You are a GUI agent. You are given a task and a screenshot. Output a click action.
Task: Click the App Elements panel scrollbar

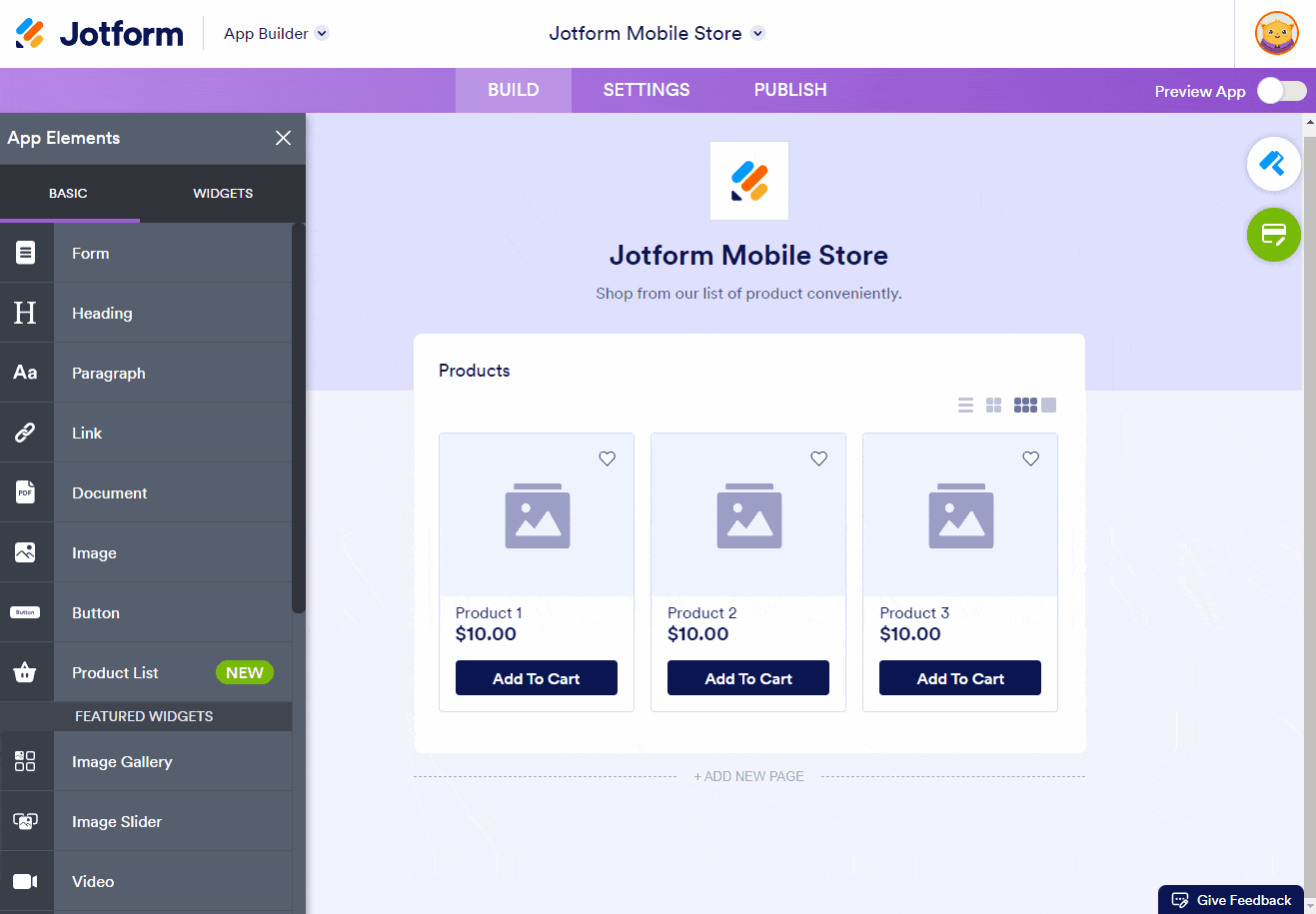[x=298, y=418]
